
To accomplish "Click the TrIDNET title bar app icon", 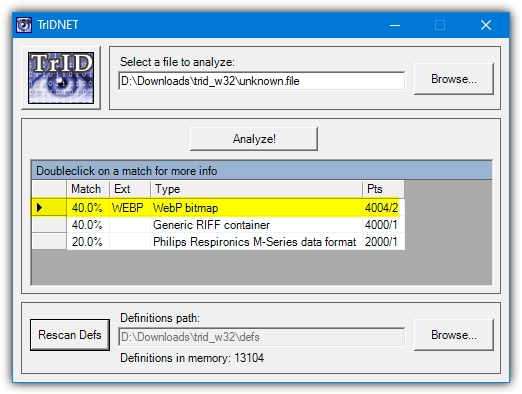I will 24,25.
